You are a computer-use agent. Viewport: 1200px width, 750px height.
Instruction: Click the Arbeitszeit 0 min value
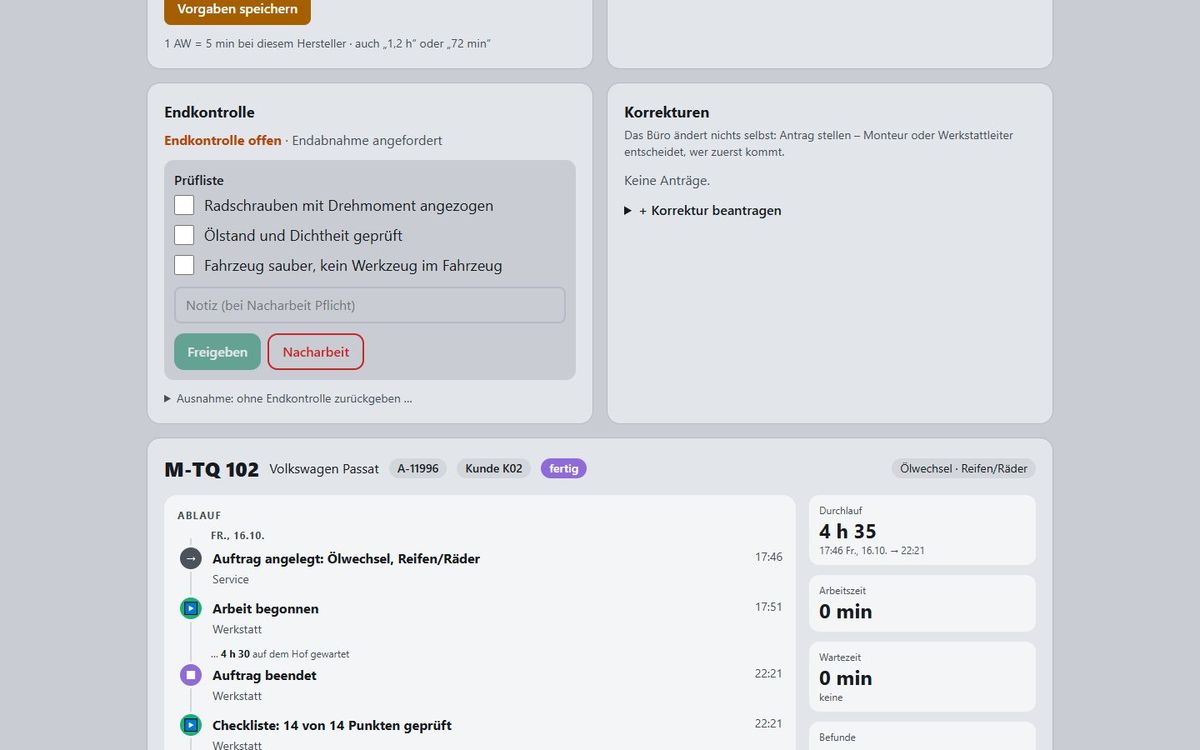(846, 611)
